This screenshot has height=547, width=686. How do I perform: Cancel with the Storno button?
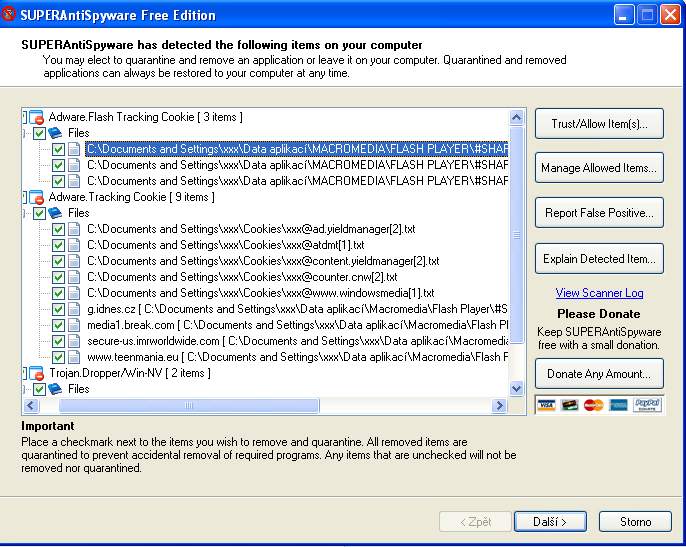click(635, 522)
